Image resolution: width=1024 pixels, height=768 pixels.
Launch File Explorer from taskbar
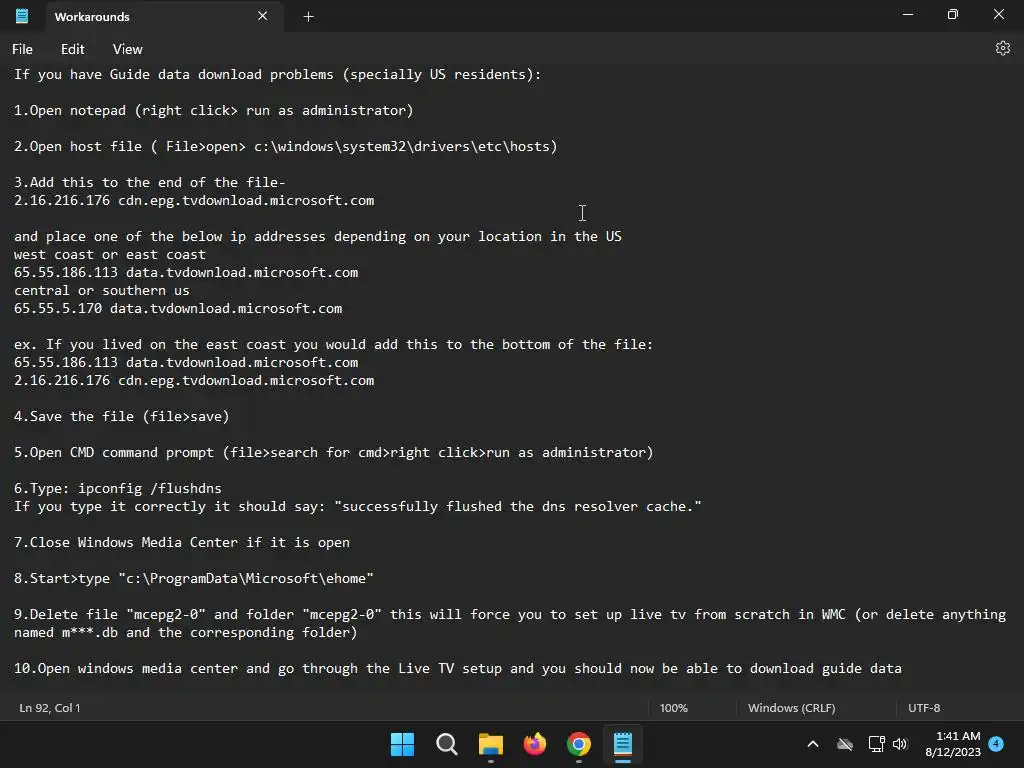490,744
